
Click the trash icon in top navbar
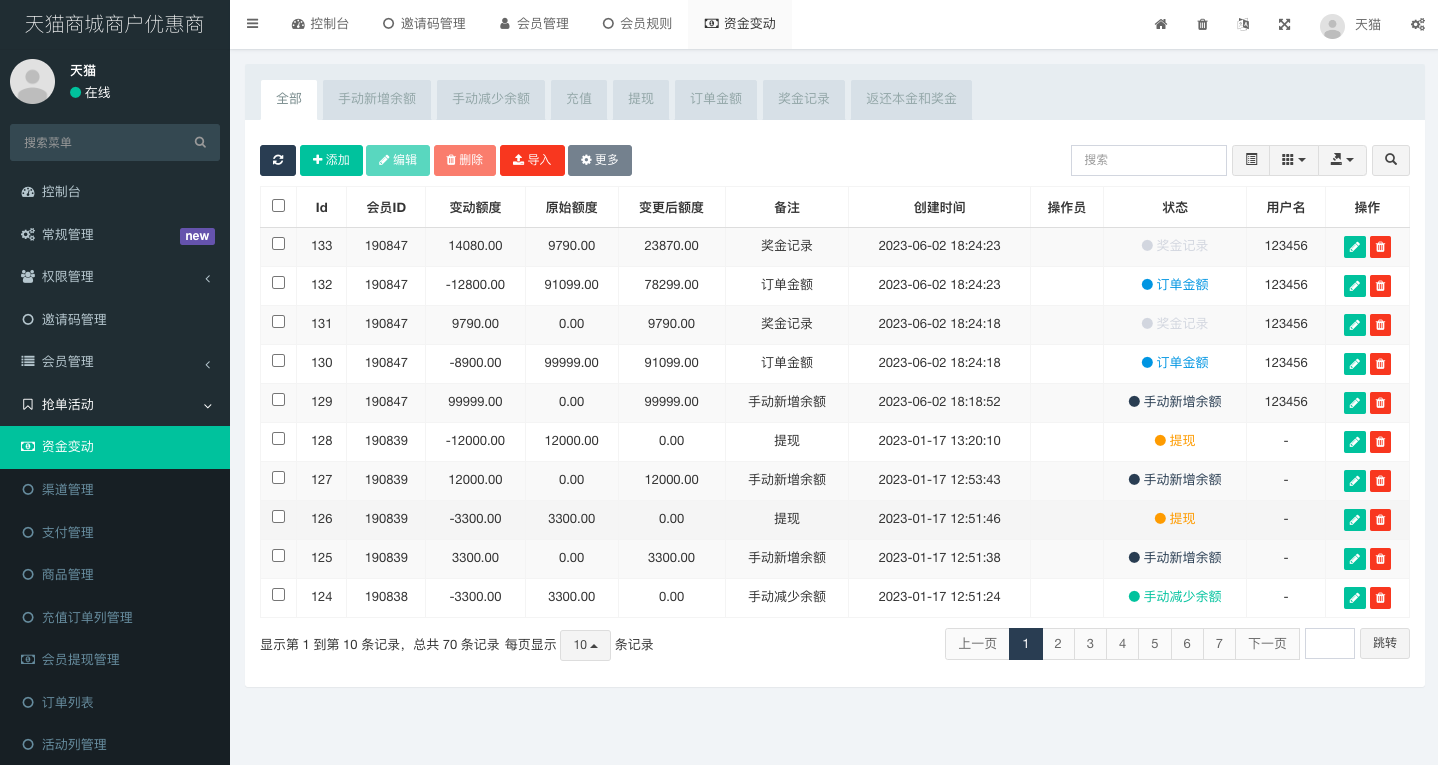[x=1202, y=24]
